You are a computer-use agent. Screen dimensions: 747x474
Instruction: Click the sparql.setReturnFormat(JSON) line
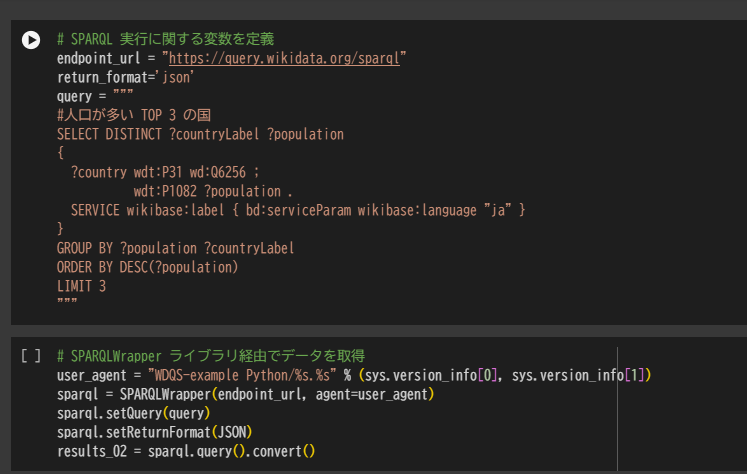(x=156, y=432)
